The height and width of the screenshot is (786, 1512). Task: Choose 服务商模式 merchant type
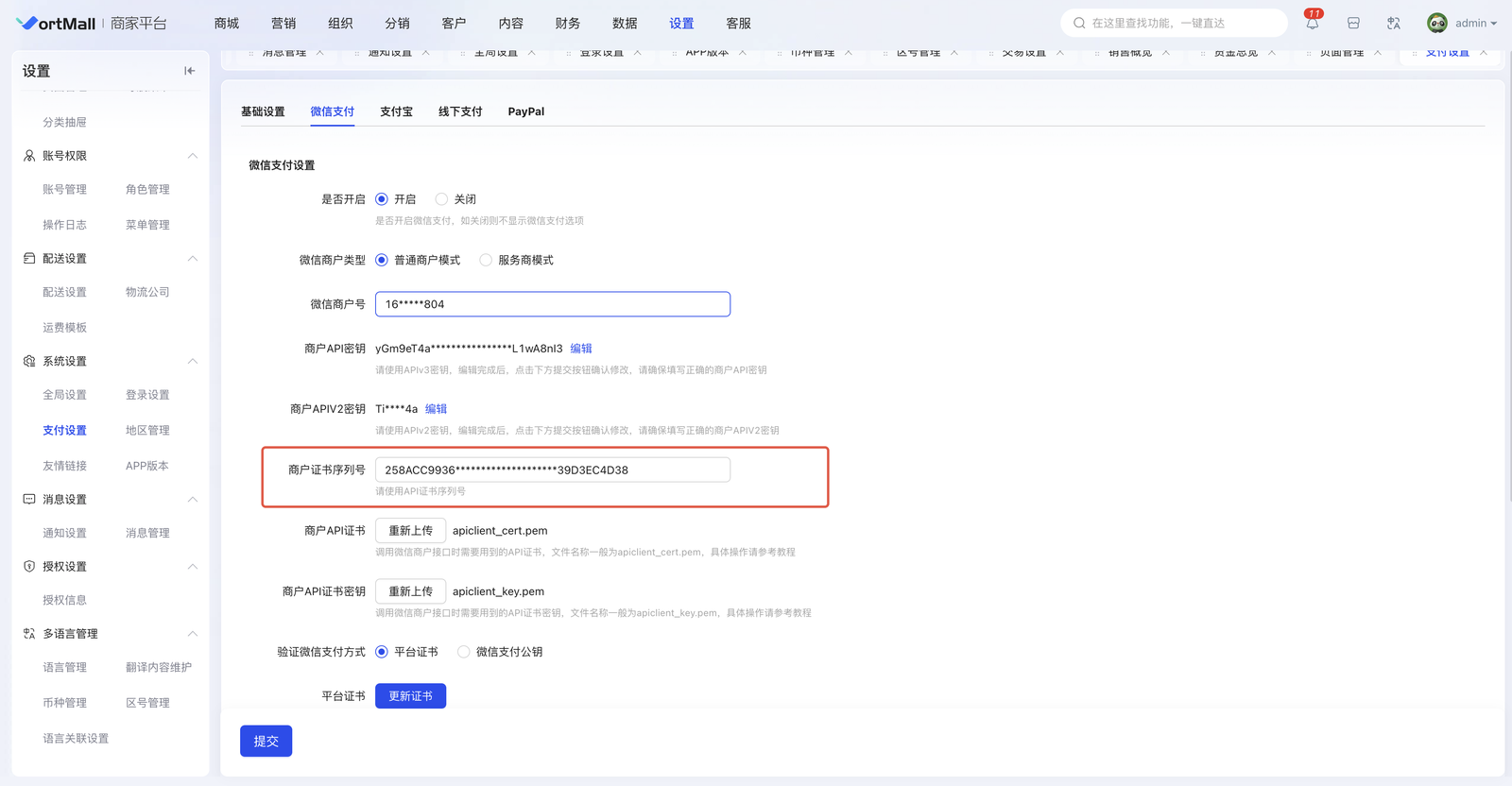pos(486,261)
